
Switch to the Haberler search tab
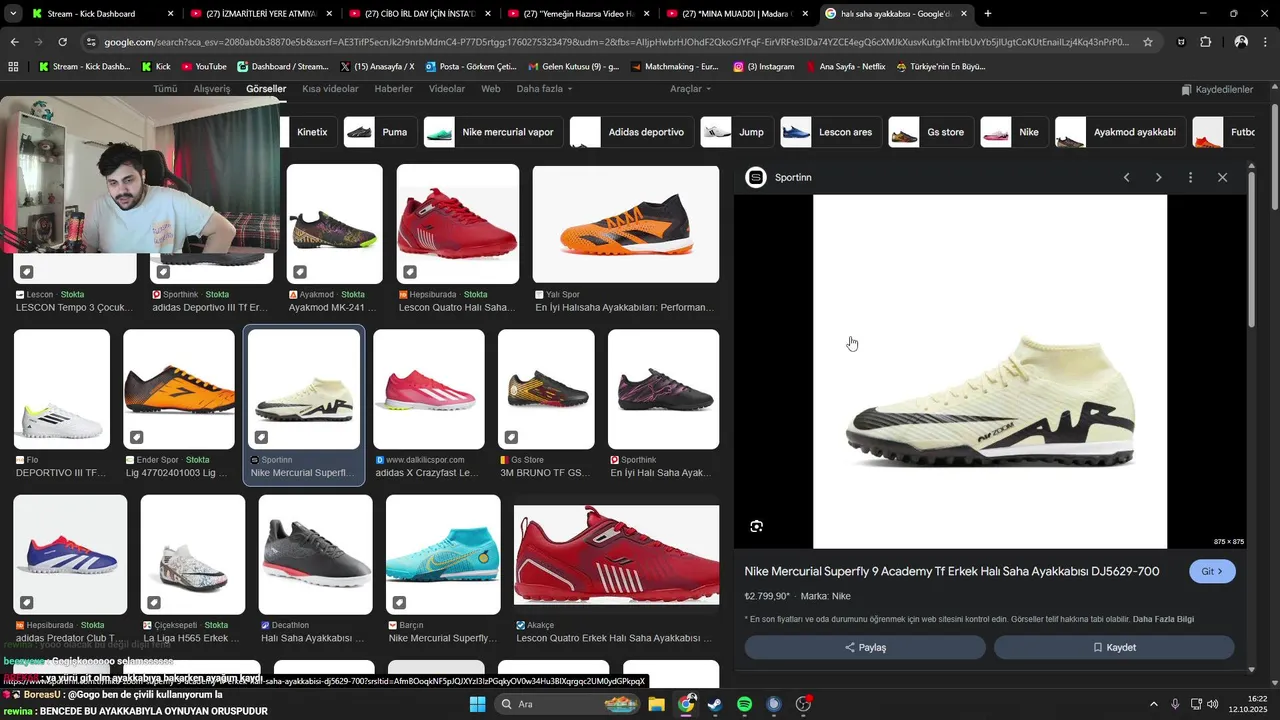(x=393, y=89)
